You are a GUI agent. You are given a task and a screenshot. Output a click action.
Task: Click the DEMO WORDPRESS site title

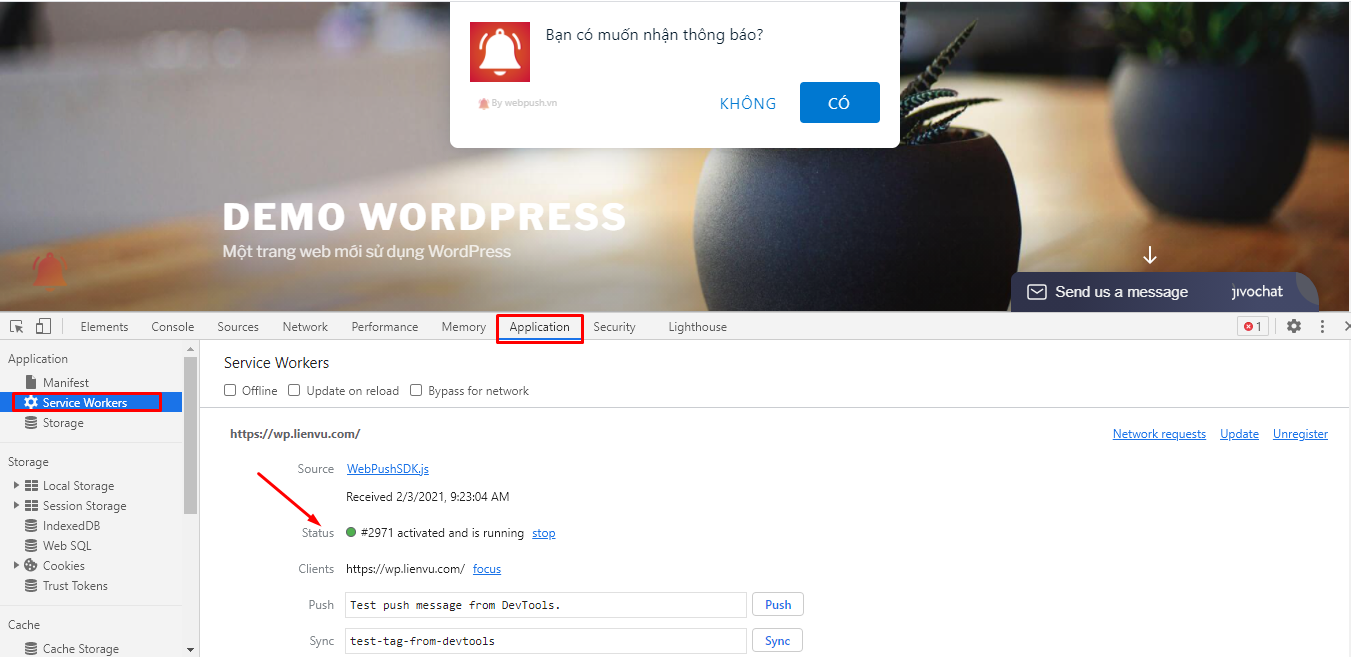[424, 217]
